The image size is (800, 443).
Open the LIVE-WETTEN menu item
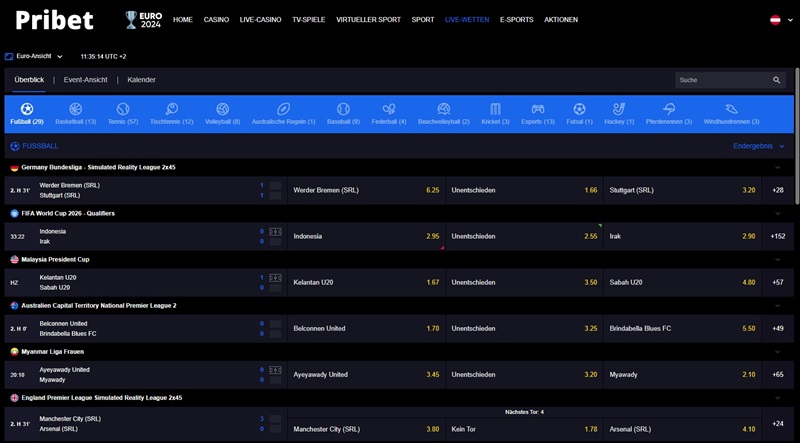pyautogui.click(x=467, y=20)
